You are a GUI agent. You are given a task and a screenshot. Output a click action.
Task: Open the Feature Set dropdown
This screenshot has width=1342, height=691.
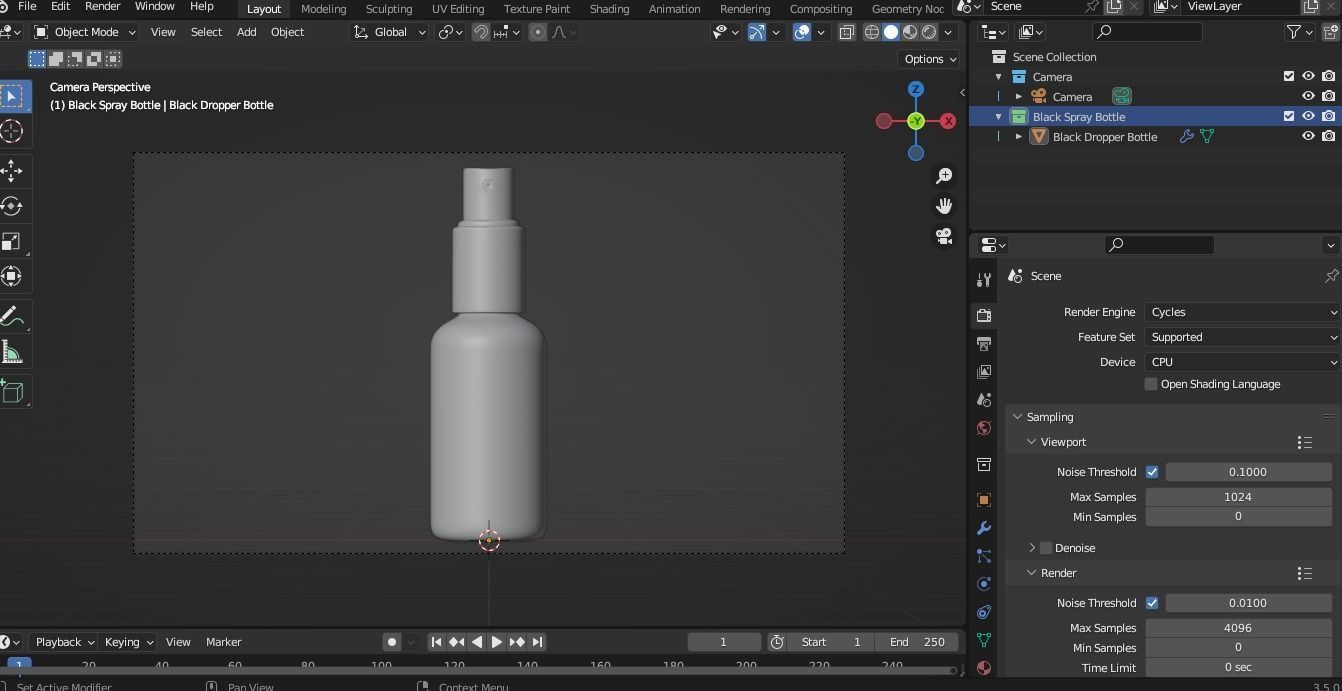1243,337
